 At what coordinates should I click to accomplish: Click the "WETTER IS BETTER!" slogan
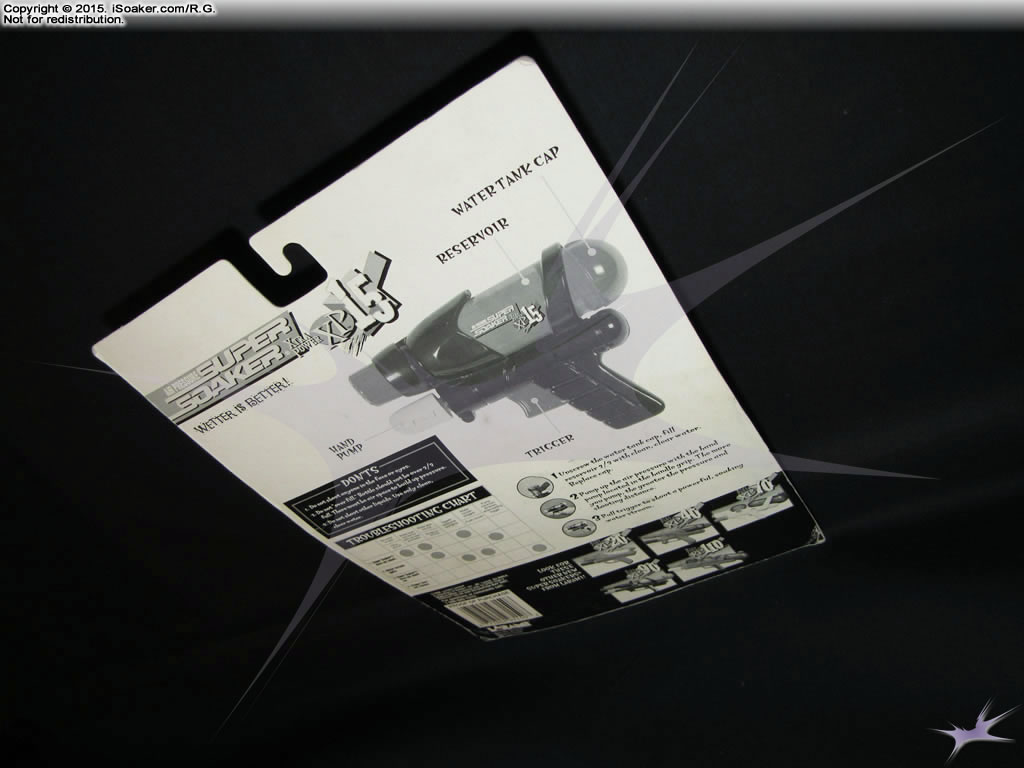pos(243,404)
